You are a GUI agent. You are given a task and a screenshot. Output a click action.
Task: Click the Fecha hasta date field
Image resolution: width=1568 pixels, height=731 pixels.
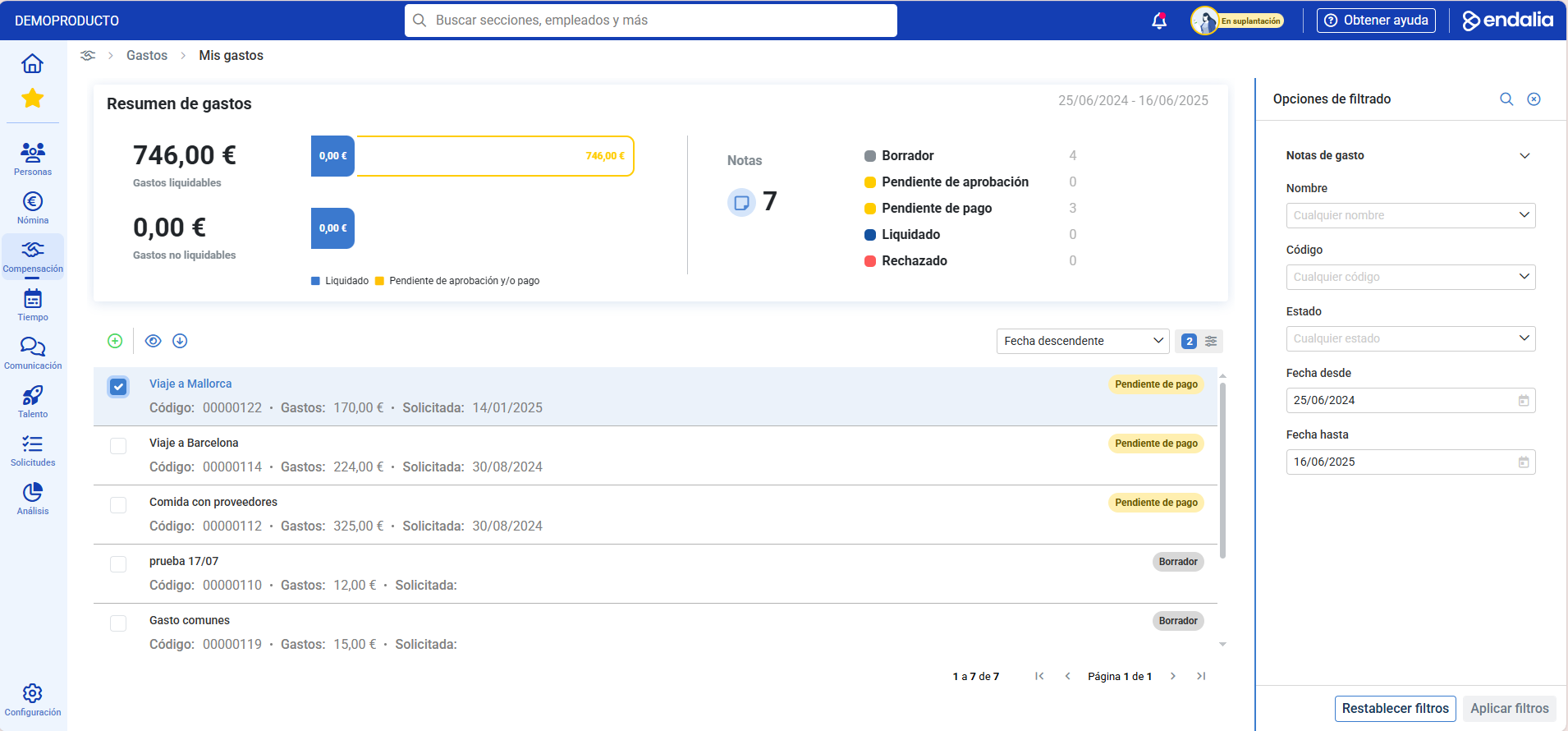[x=1410, y=462]
